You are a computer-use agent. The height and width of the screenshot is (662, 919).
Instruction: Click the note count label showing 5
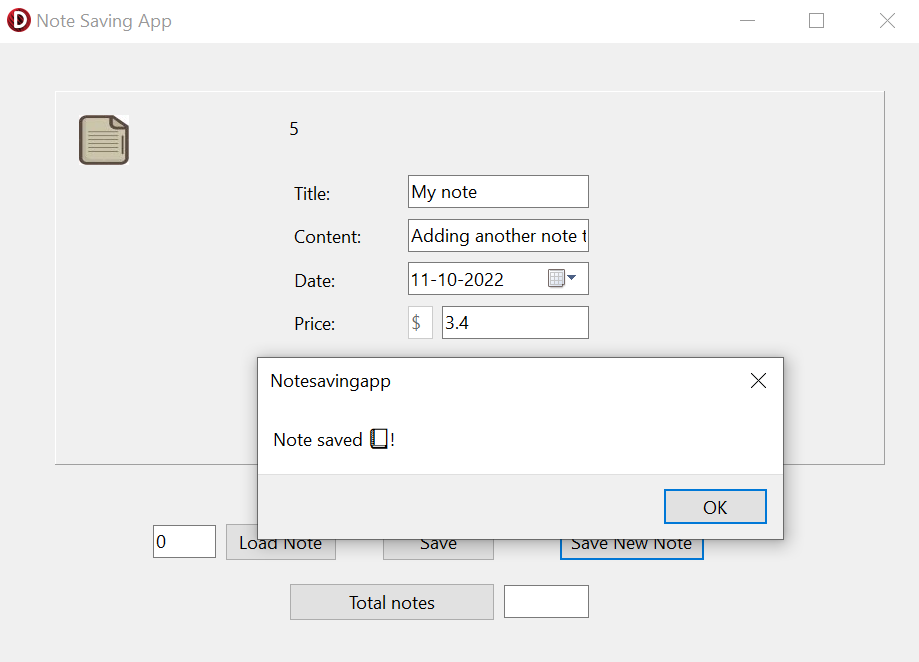pyautogui.click(x=293, y=128)
